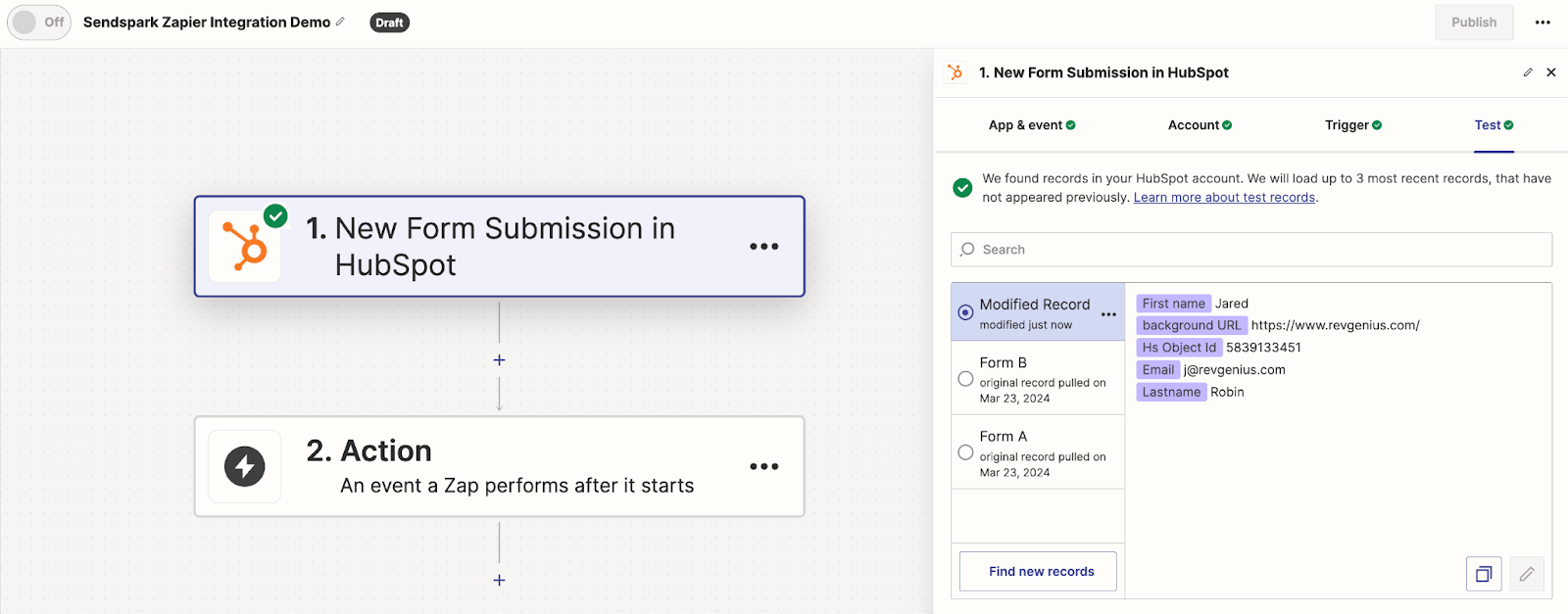
Task: Edit Zap name with pencil icon
Action: coord(340,22)
